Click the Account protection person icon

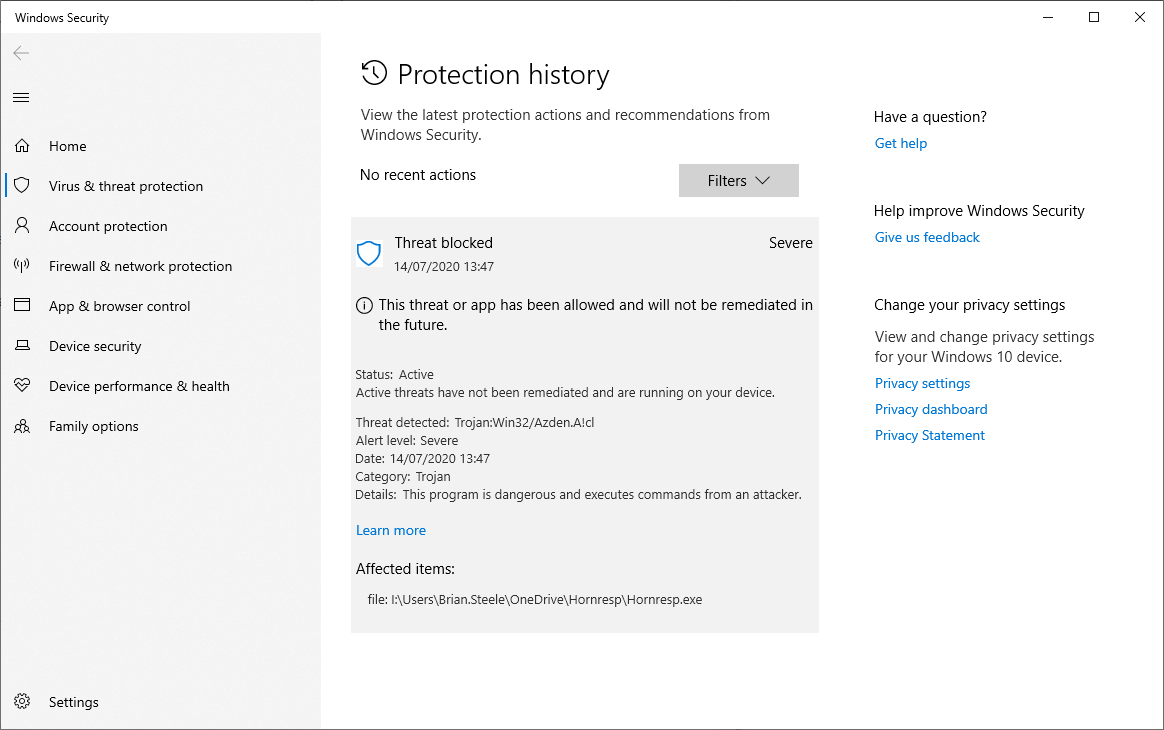point(22,225)
